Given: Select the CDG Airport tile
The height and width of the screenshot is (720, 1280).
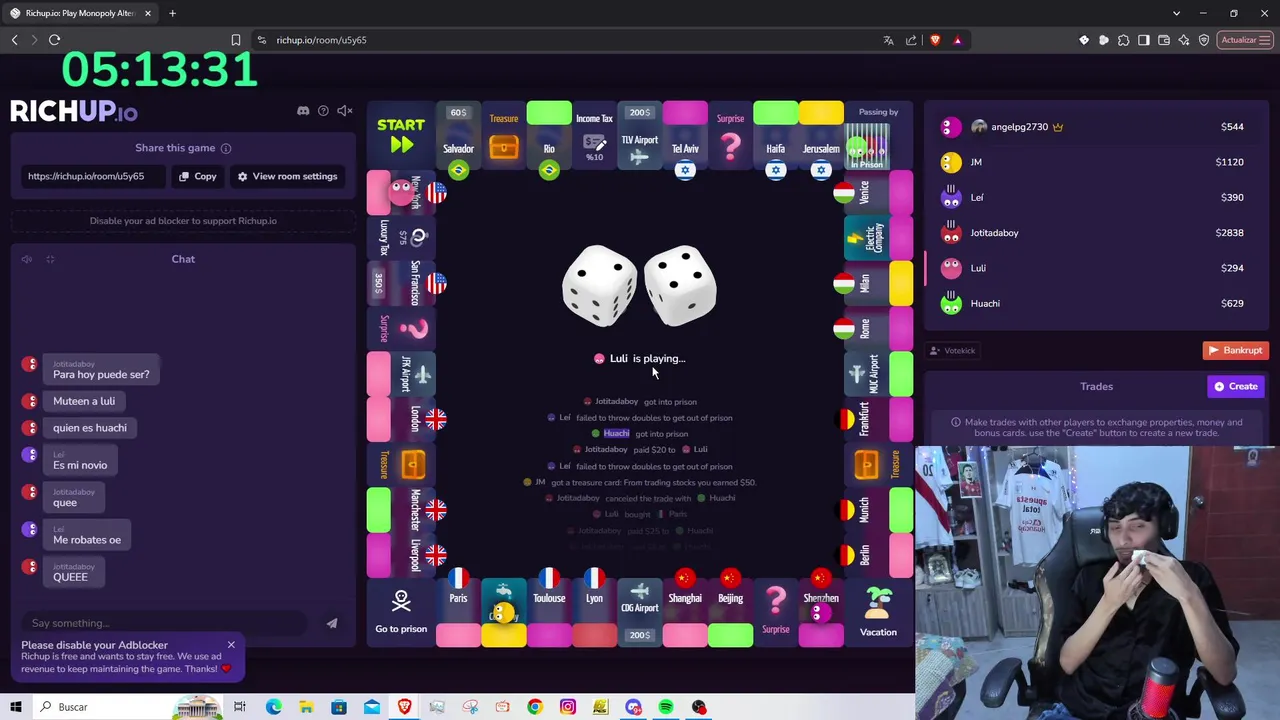Looking at the screenshot, I should coord(640,612).
